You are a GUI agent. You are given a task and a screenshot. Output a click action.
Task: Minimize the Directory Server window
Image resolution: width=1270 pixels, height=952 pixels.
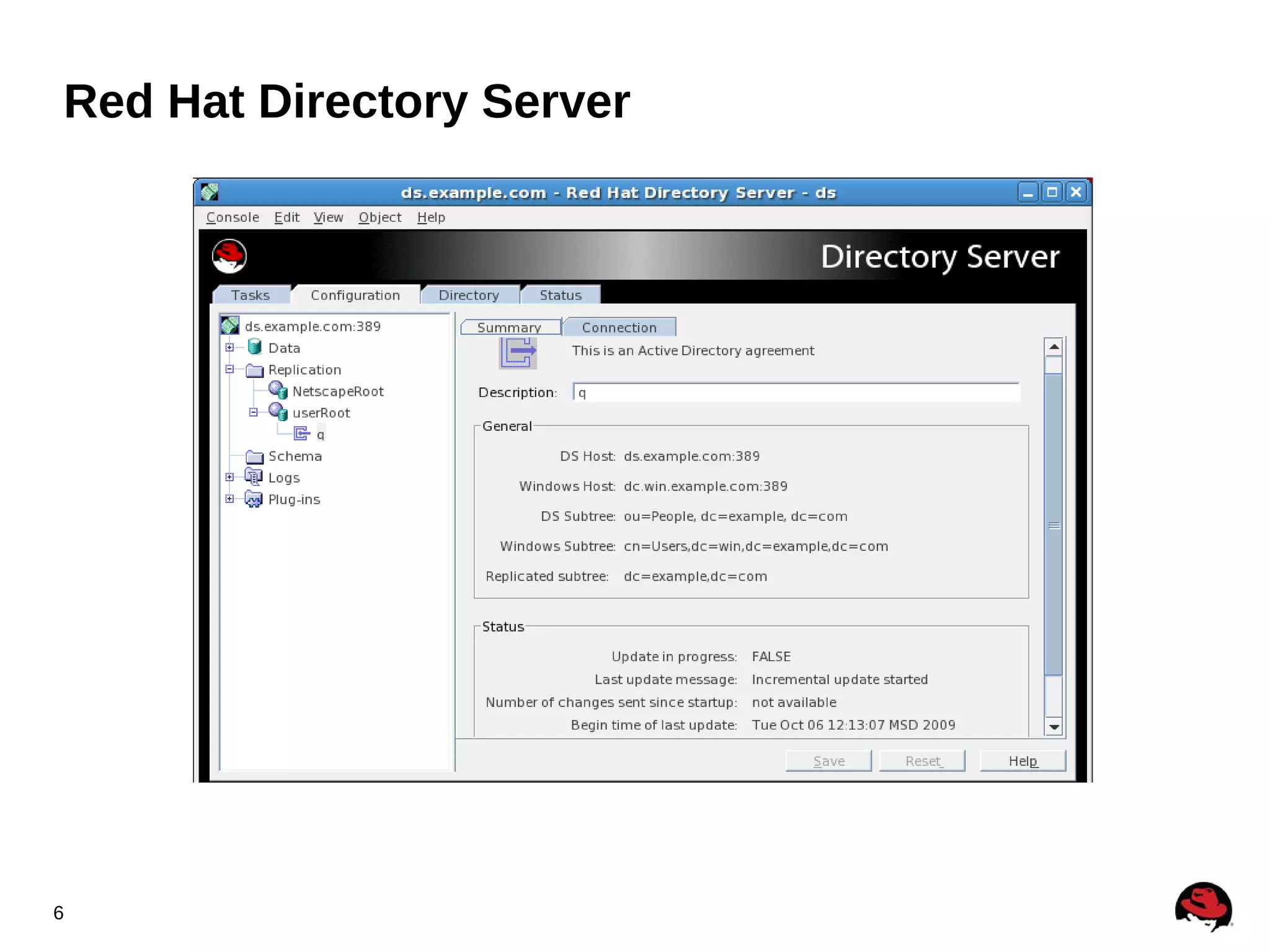click(1028, 192)
